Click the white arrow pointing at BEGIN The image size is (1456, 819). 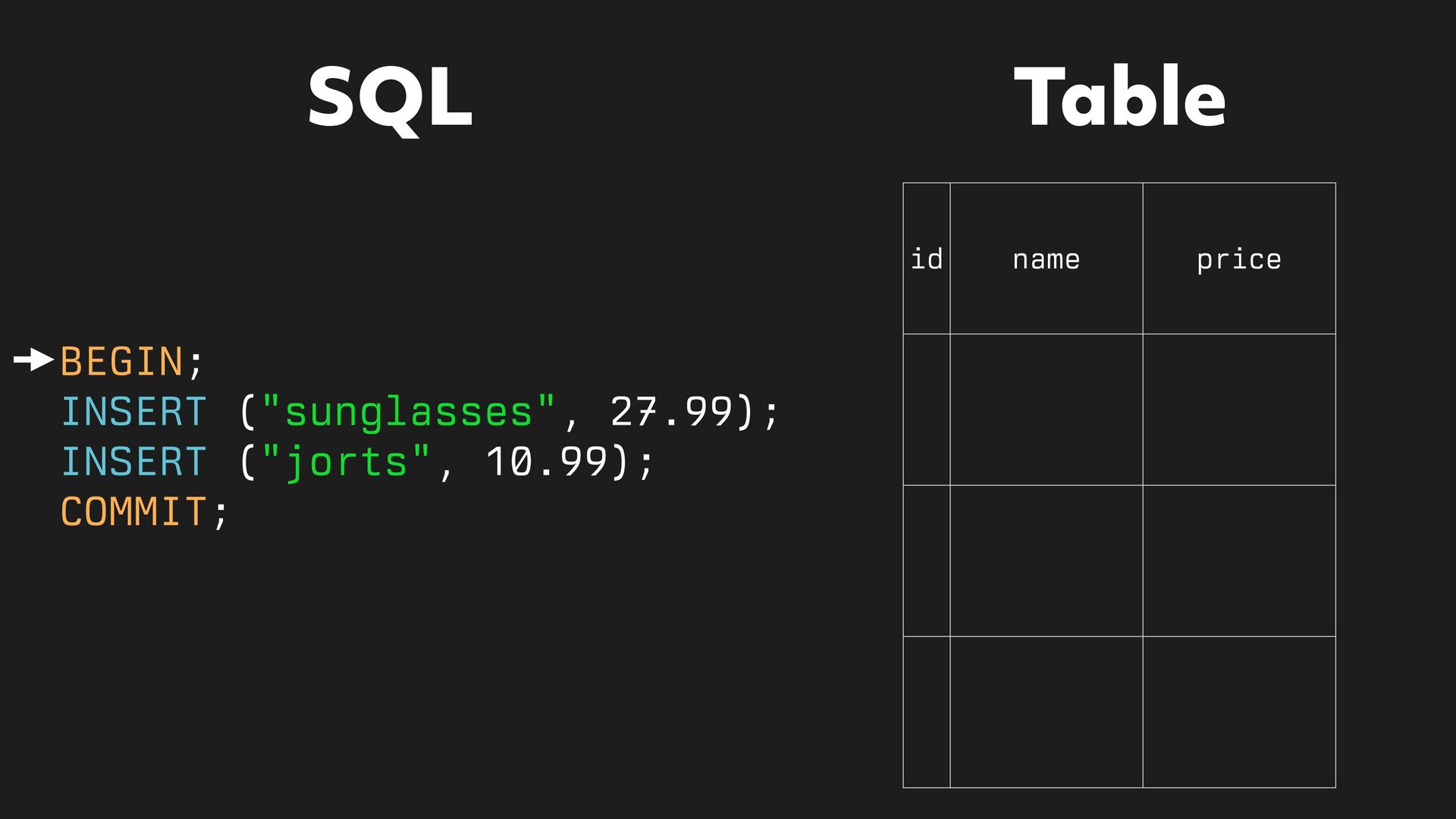pos(33,359)
